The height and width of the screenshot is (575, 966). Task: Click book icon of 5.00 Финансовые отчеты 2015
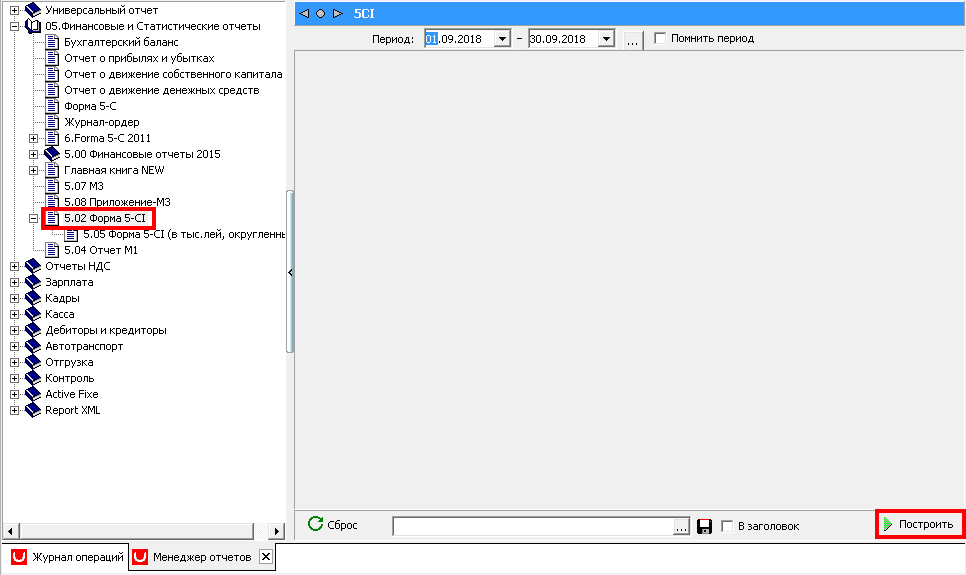(x=52, y=154)
